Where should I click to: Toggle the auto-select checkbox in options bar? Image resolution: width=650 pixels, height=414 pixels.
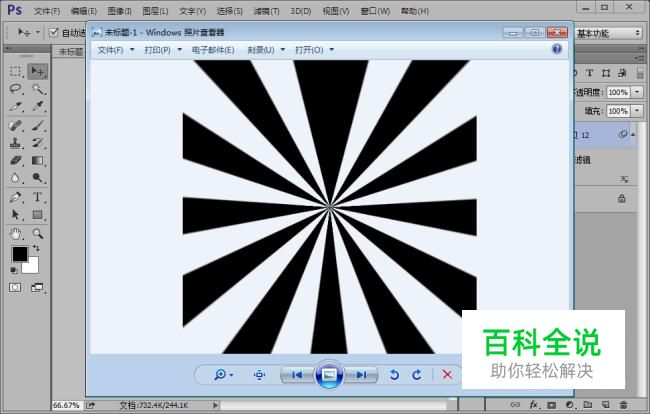click(x=53, y=32)
